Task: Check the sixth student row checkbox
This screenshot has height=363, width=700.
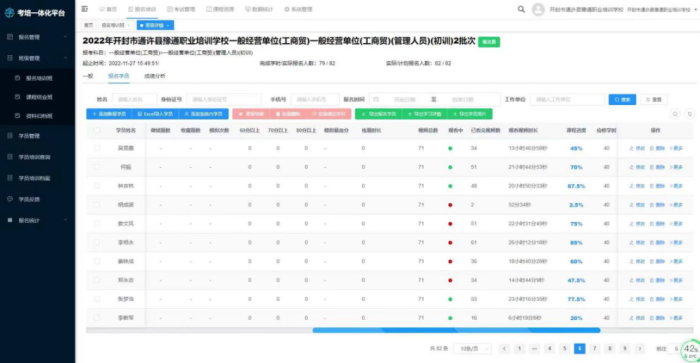Action: 97,242
